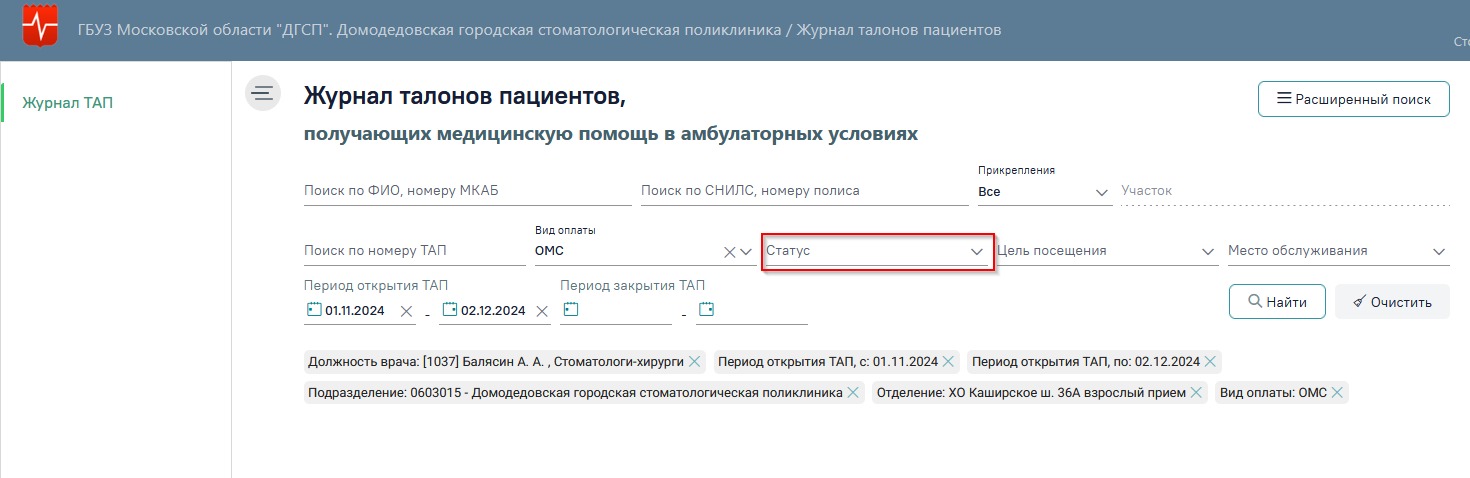The height and width of the screenshot is (478, 1470).
Task: Open calendar for Период закрытия ТАП start
Action: pyautogui.click(x=569, y=310)
